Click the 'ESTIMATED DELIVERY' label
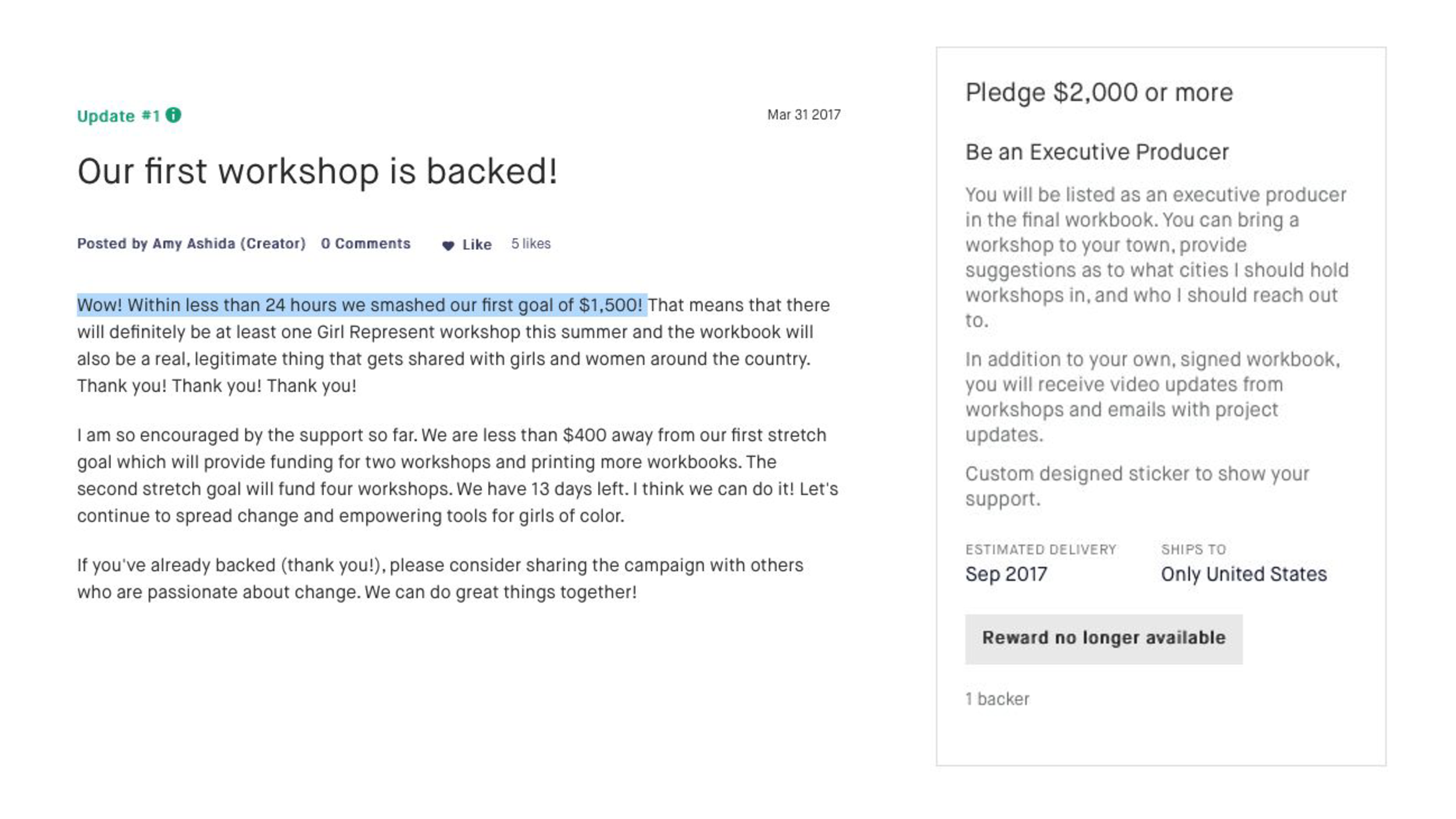 point(1041,549)
